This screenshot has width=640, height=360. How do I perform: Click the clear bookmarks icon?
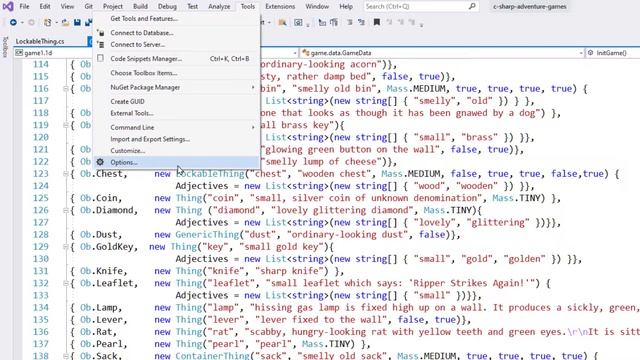coord(412,22)
